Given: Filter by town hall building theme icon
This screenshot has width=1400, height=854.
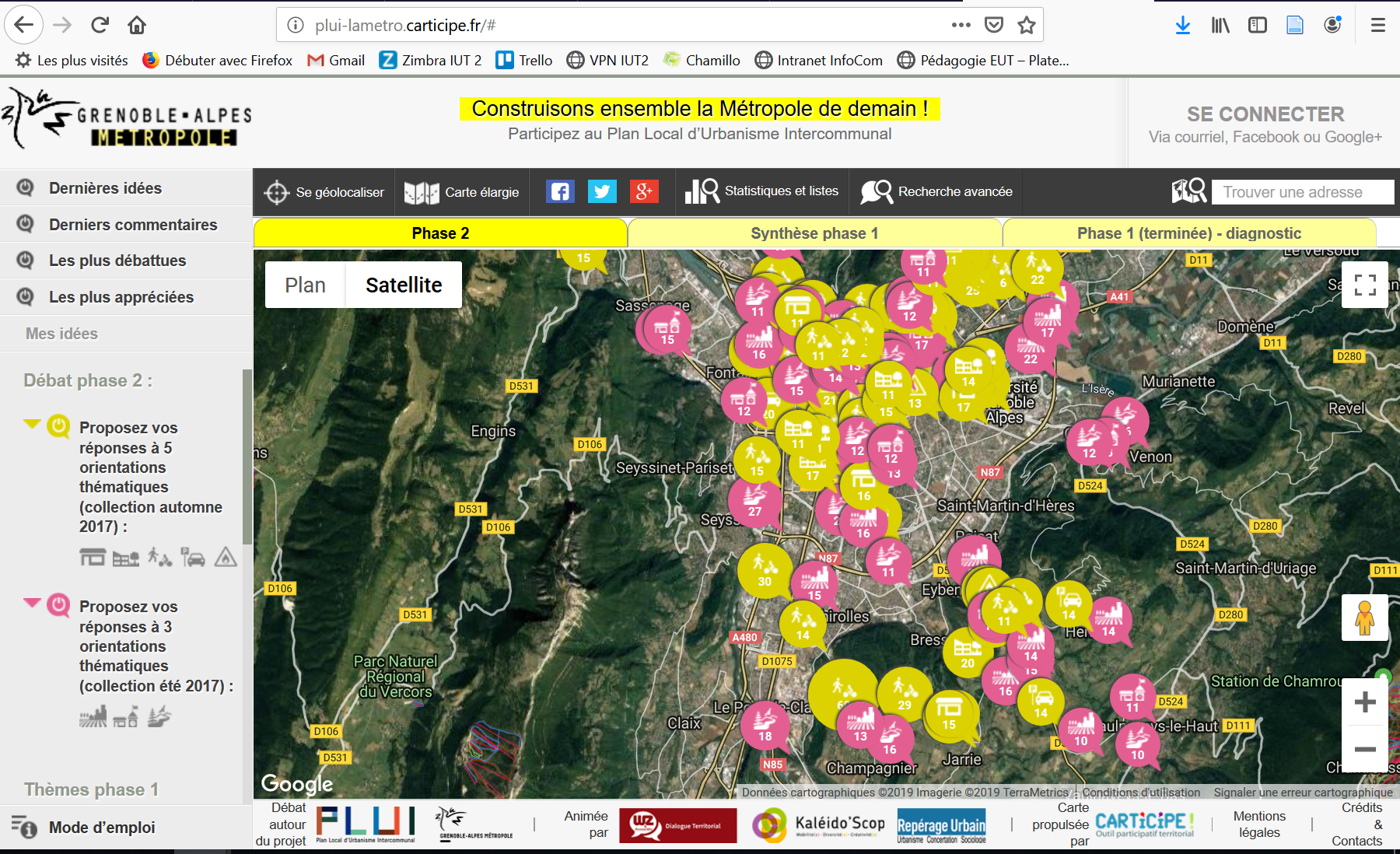Looking at the screenshot, I should point(126,716).
